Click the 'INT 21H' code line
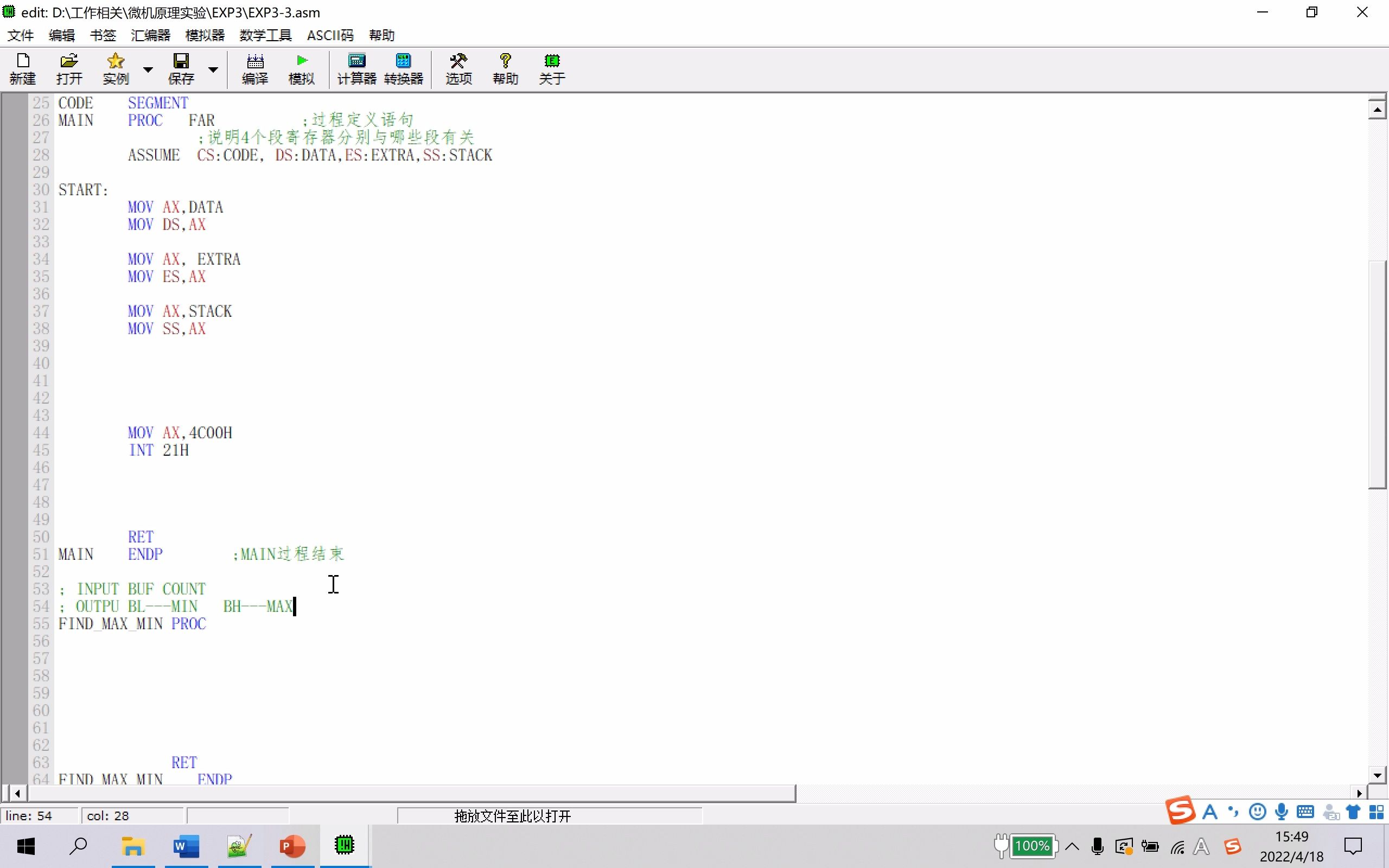The image size is (1389, 868). [158, 450]
